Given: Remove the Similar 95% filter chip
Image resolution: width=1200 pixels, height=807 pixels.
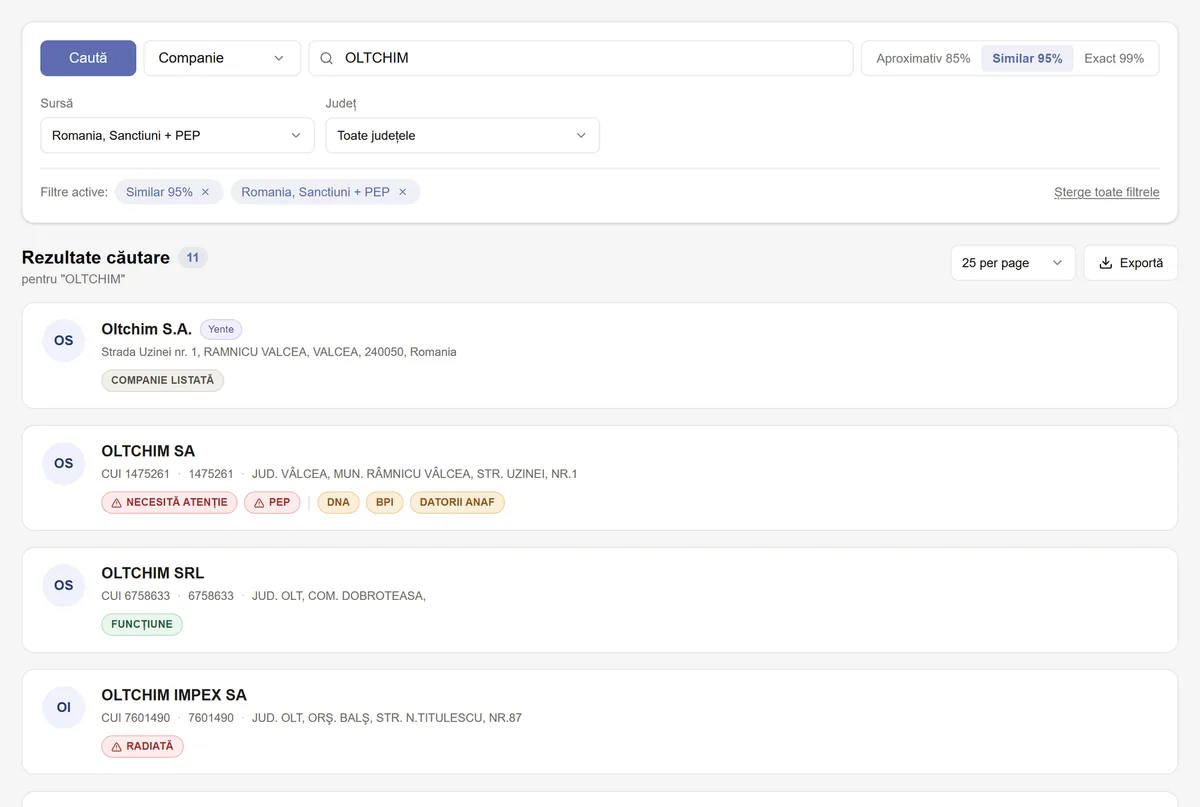Looking at the screenshot, I should [205, 192].
